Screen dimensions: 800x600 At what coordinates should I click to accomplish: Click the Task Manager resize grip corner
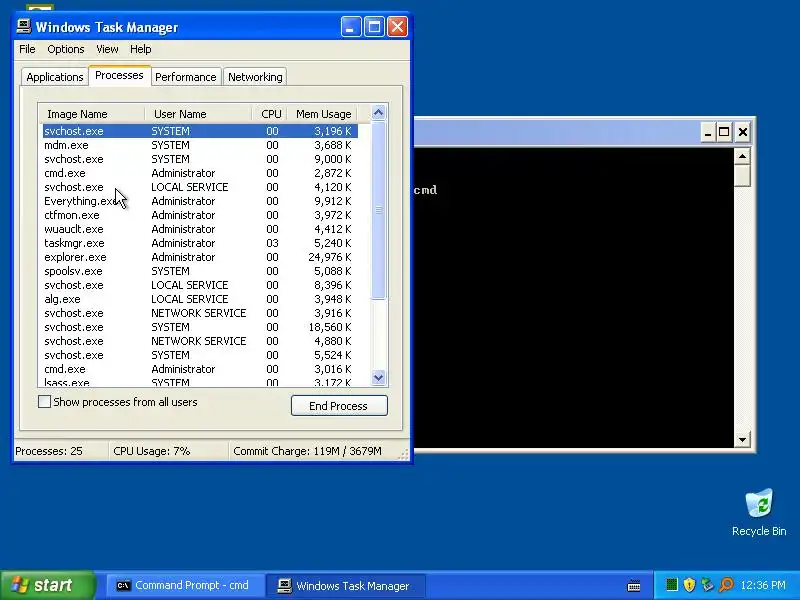point(404,454)
